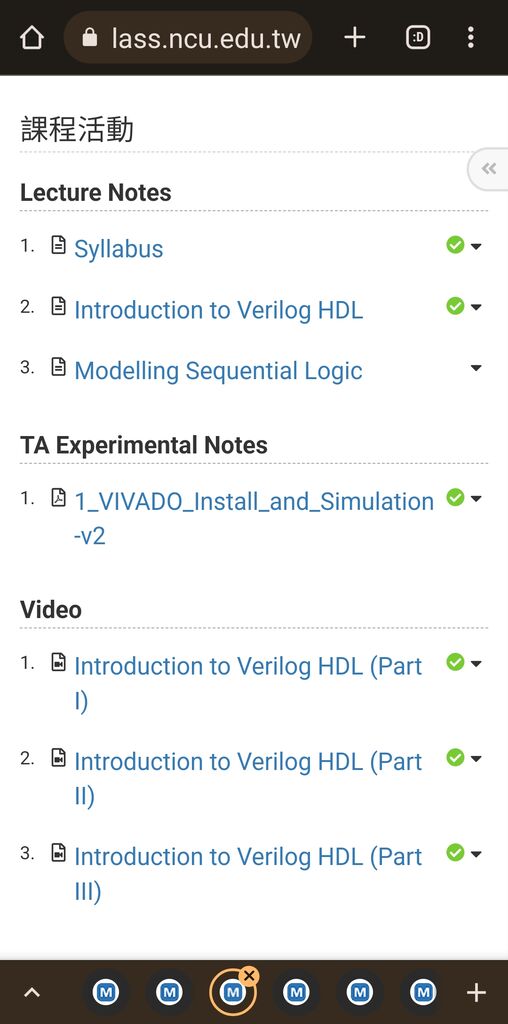This screenshot has height=1024, width=508.
Task: Click the PDF icon beside VIVADO Install note
Action: [59, 498]
